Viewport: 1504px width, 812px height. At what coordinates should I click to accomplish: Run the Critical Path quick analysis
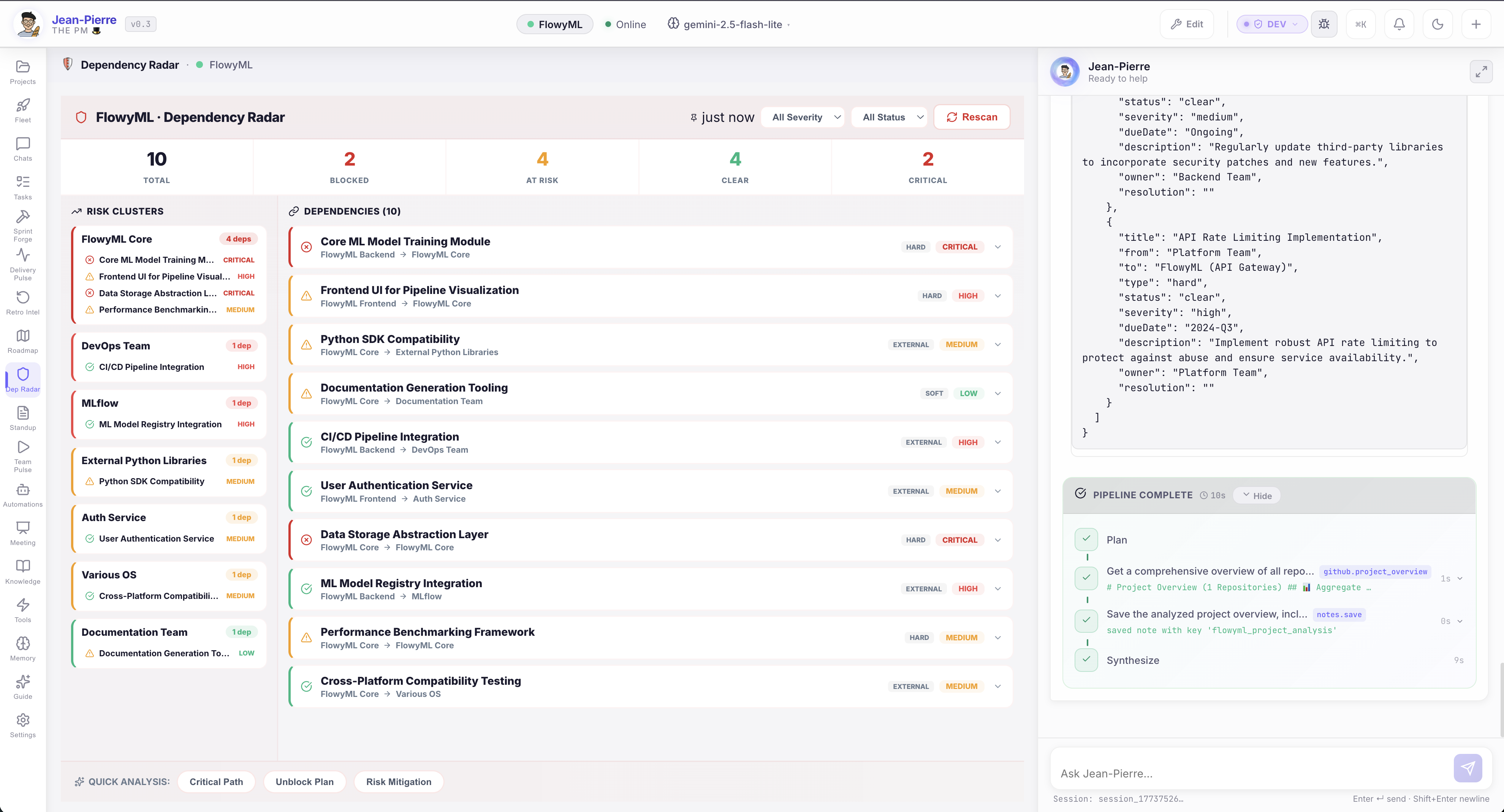pos(216,782)
